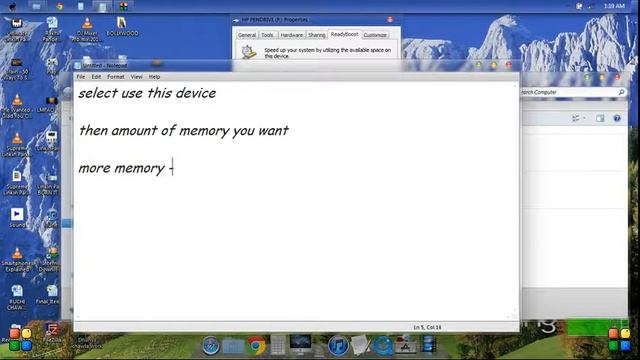Click the colorful squares icon in top bar
The width and height of the screenshot is (640, 360).
tap(123, 6)
